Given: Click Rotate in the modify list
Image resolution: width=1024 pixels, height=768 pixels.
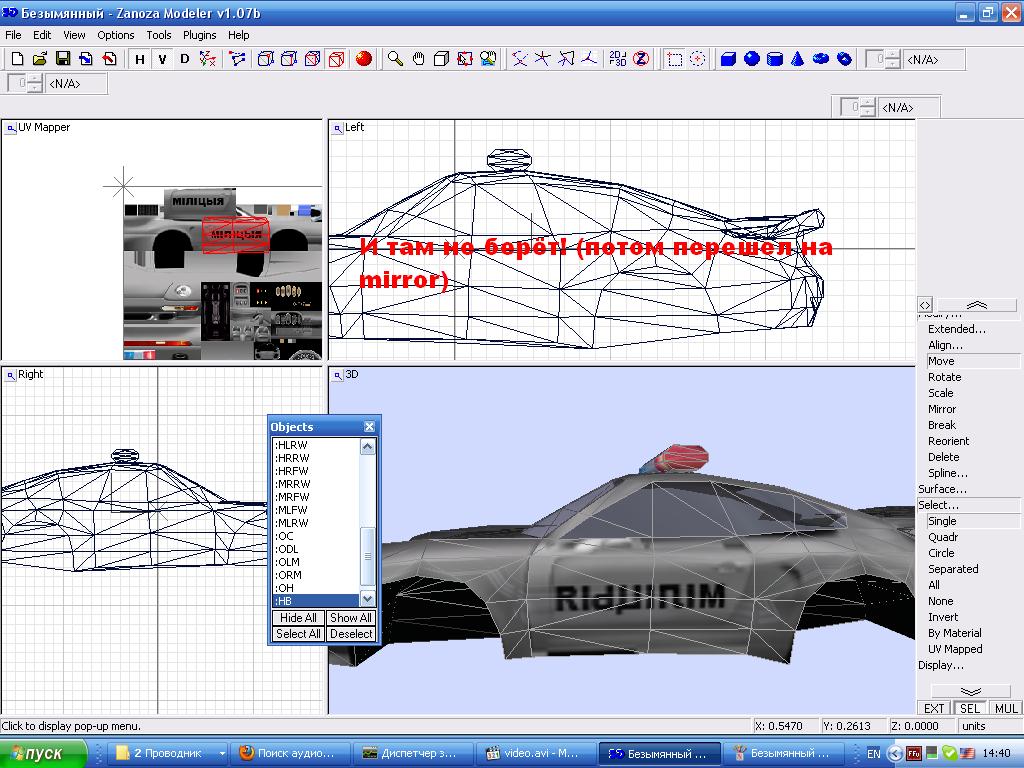Looking at the screenshot, I should click(x=944, y=377).
